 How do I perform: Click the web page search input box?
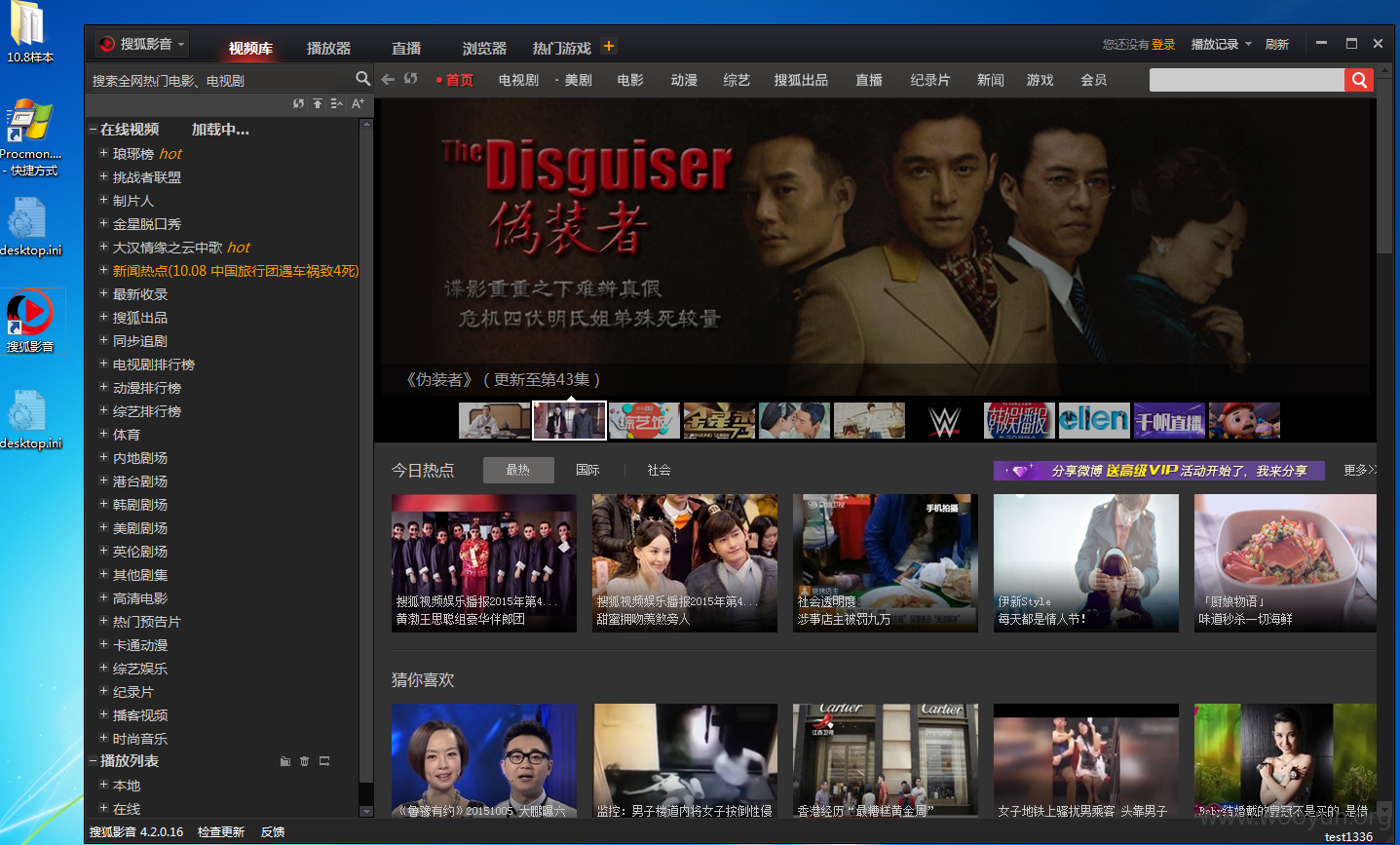pyautogui.click(x=1247, y=80)
